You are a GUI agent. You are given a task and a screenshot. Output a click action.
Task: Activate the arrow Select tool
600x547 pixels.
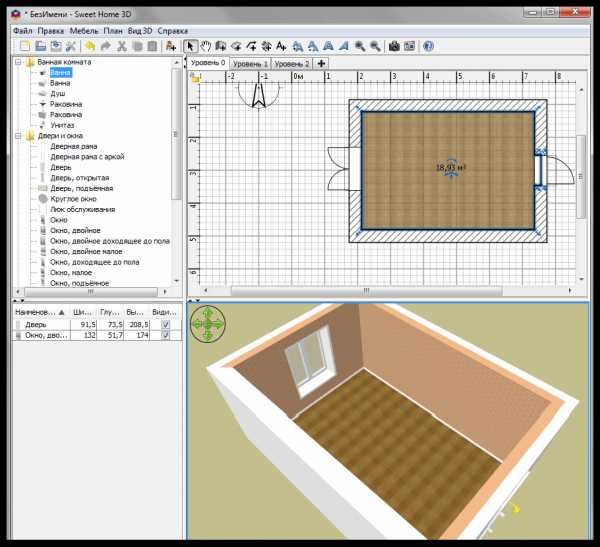click(191, 46)
